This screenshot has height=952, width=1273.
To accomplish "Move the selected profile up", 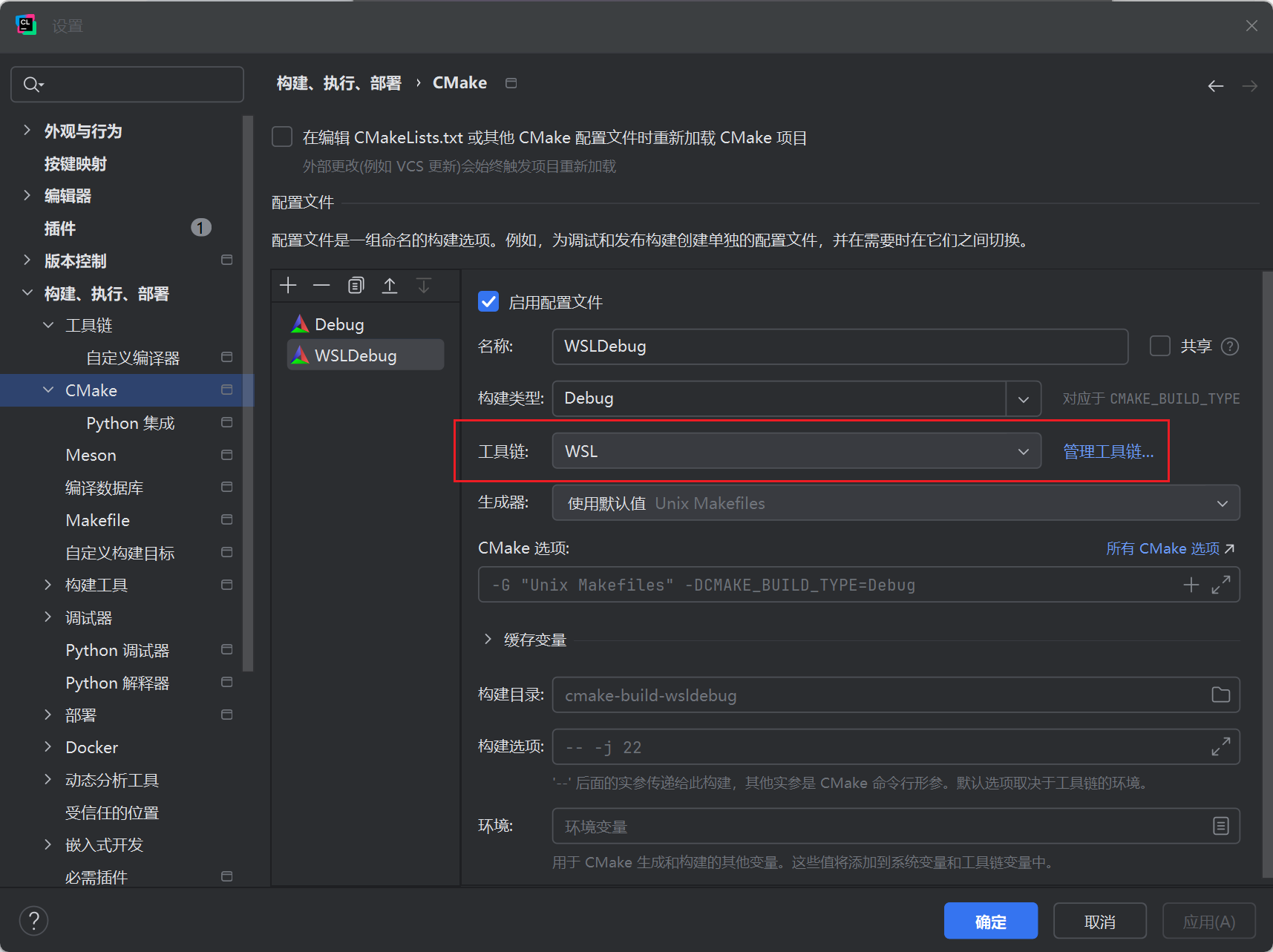I will (390, 286).
